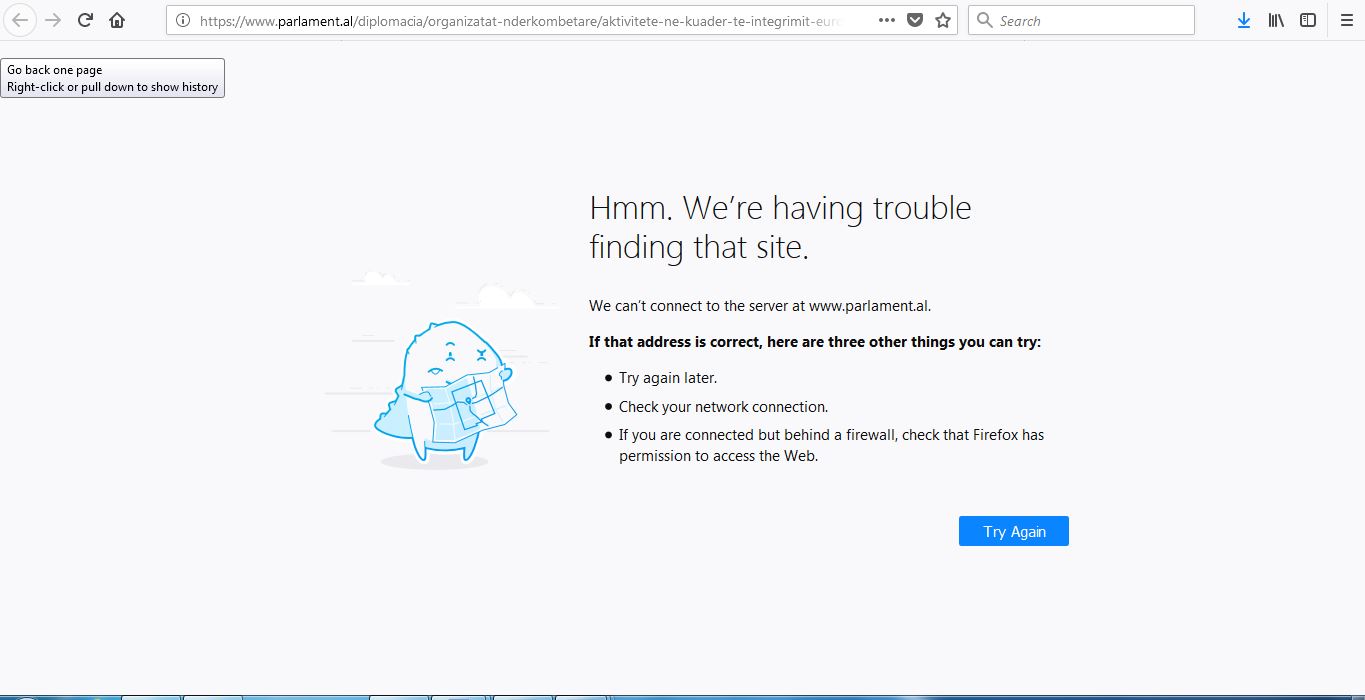Open the Firefox hamburger menu
The width and height of the screenshot is (1365, 700).
click(x=1346, y=20)
